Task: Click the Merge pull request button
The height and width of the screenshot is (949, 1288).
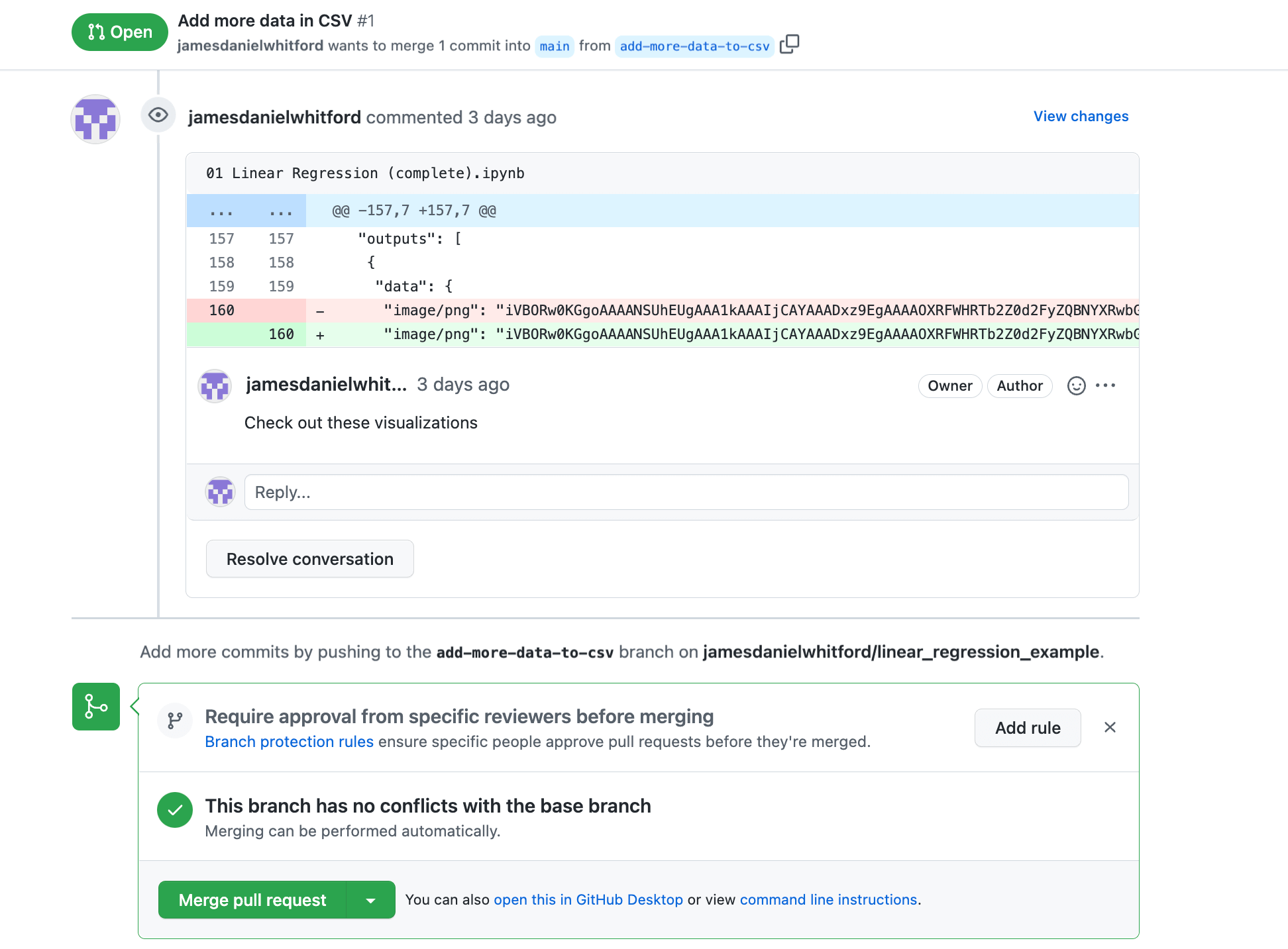Action: coord(252,900)
